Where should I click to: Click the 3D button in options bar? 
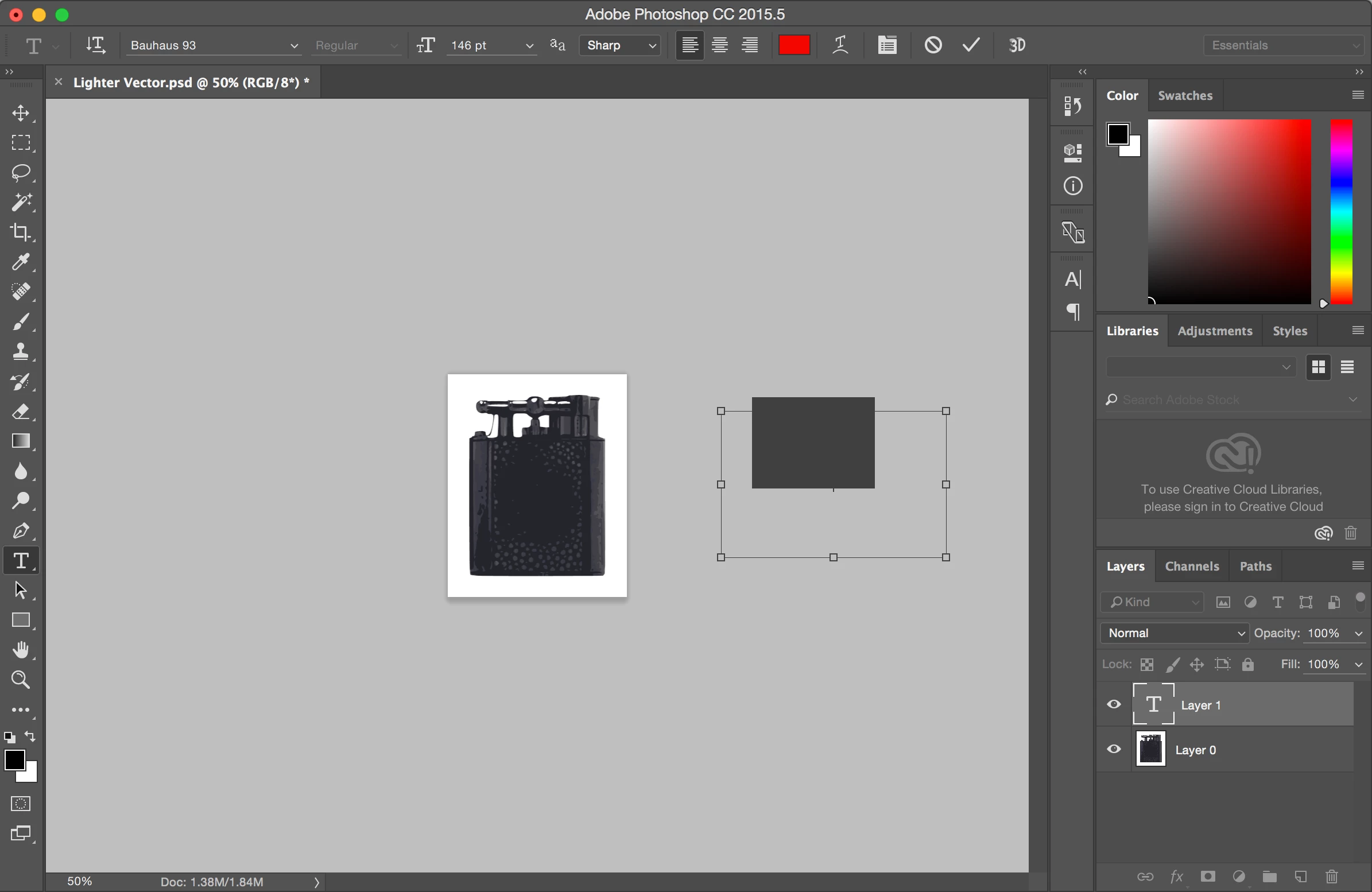point(1017,45)
